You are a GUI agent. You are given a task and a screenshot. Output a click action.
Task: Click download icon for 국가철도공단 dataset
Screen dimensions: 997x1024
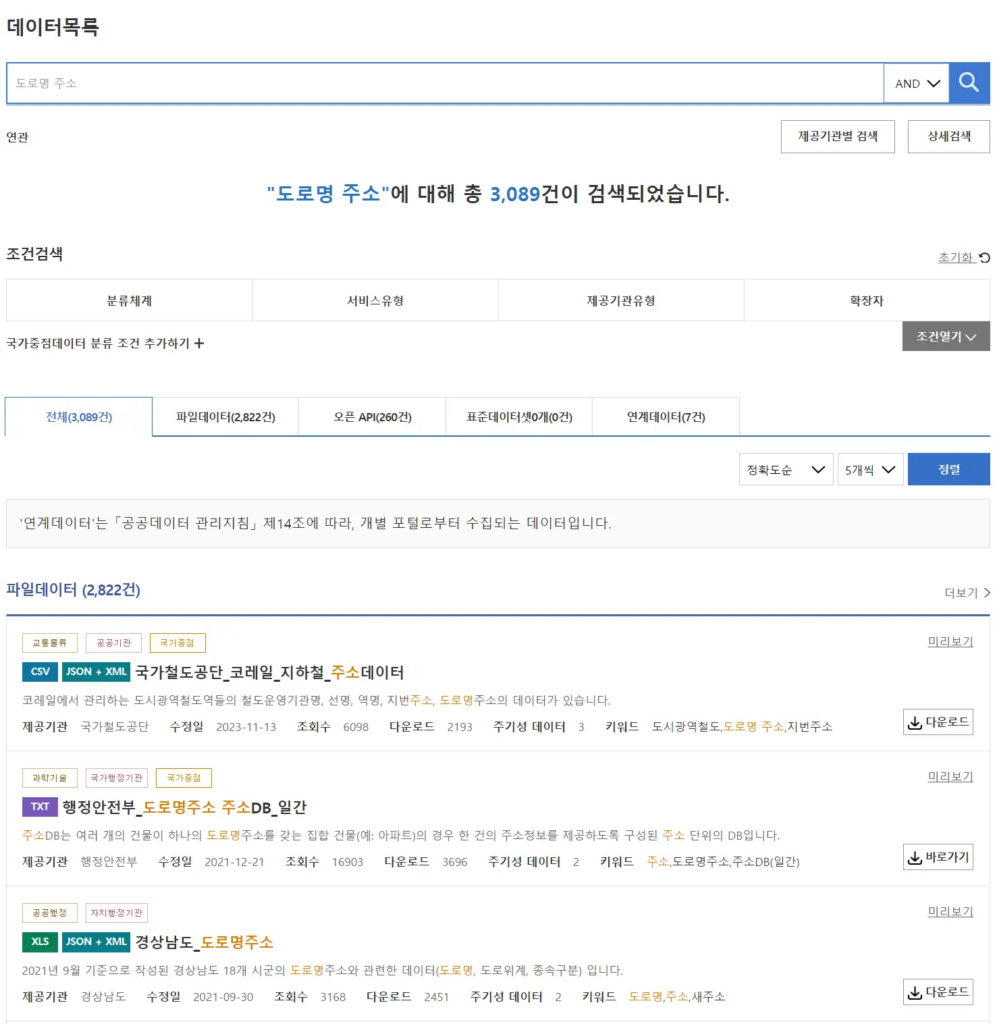tap(915, 722)
